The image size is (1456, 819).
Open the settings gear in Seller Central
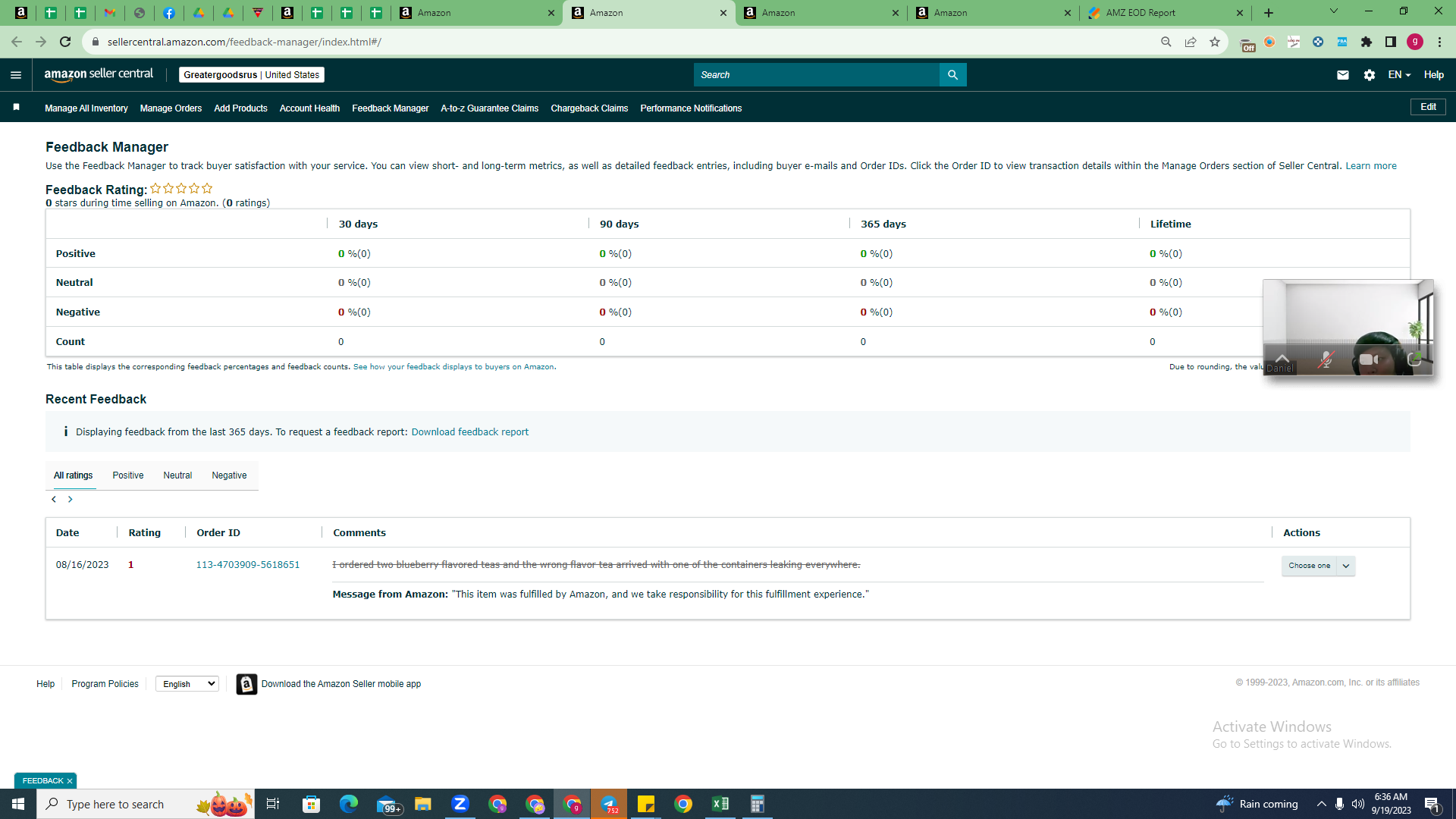click(1370, 75)
